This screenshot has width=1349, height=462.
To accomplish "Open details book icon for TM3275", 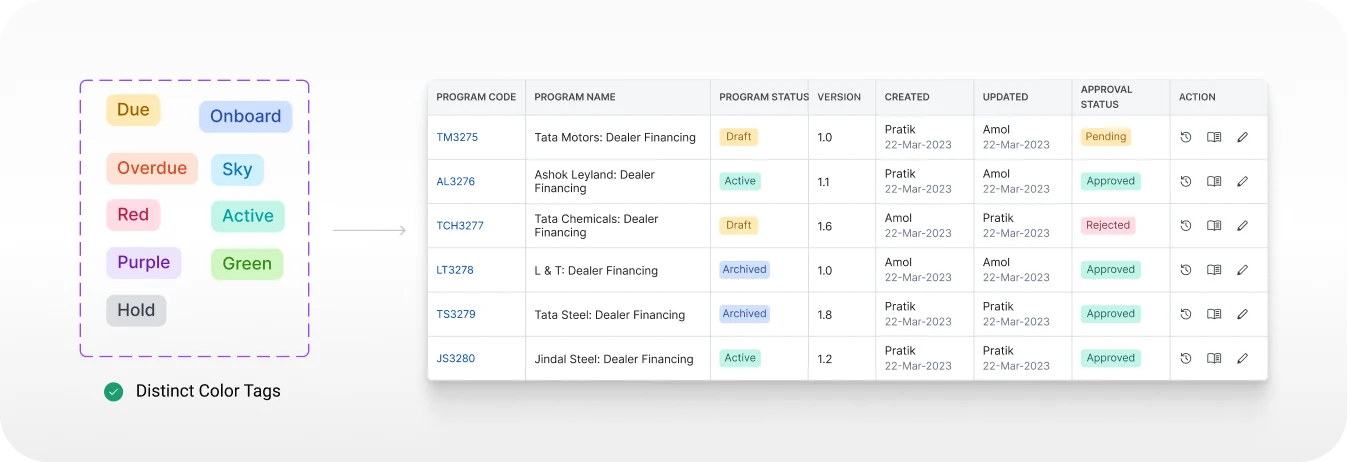I will (x=1214, y=137).
